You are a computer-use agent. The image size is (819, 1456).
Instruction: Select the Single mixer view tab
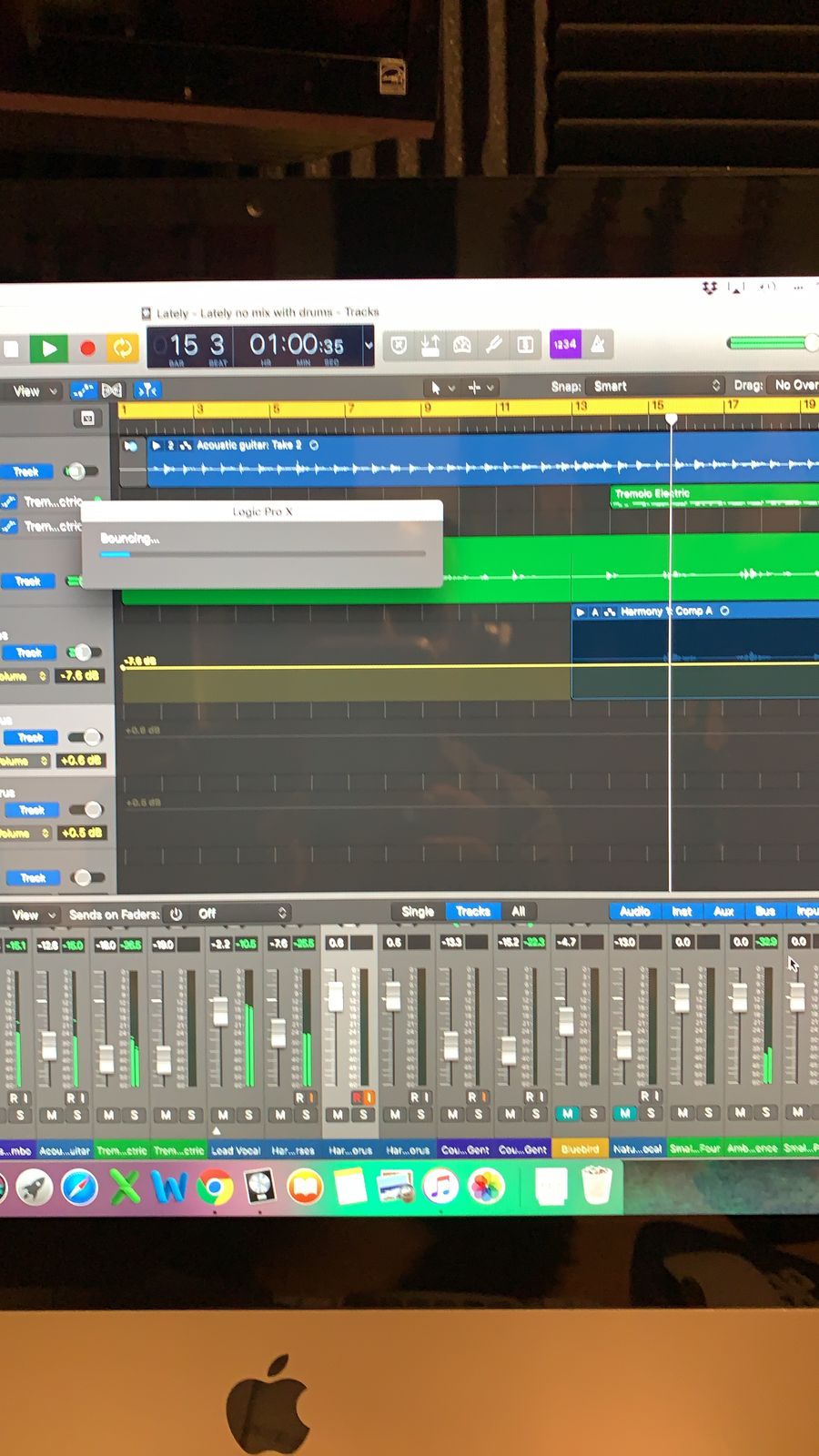tap(418, 911)
